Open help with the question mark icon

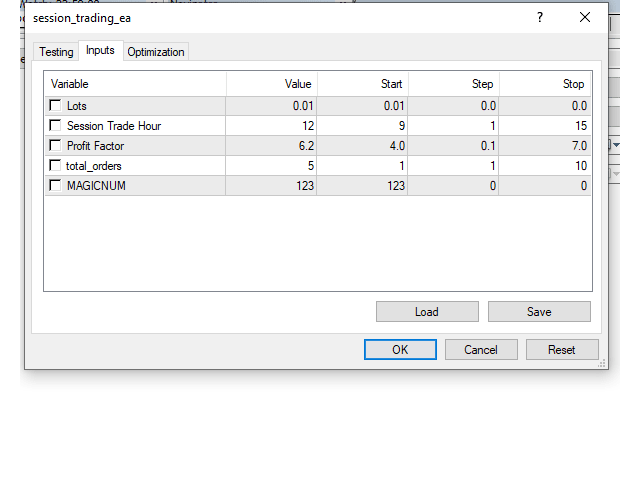[540, 18]
